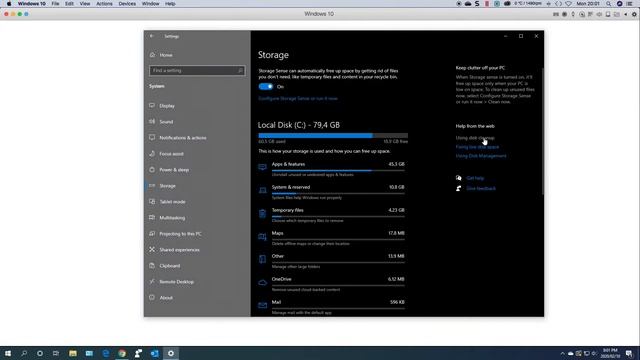Click the Apps & features monitor icon

tap(262, 167)
